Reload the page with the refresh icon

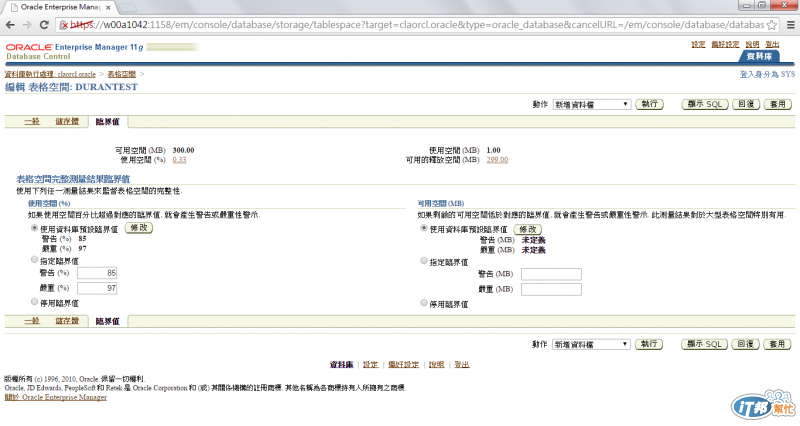[44, 24]
